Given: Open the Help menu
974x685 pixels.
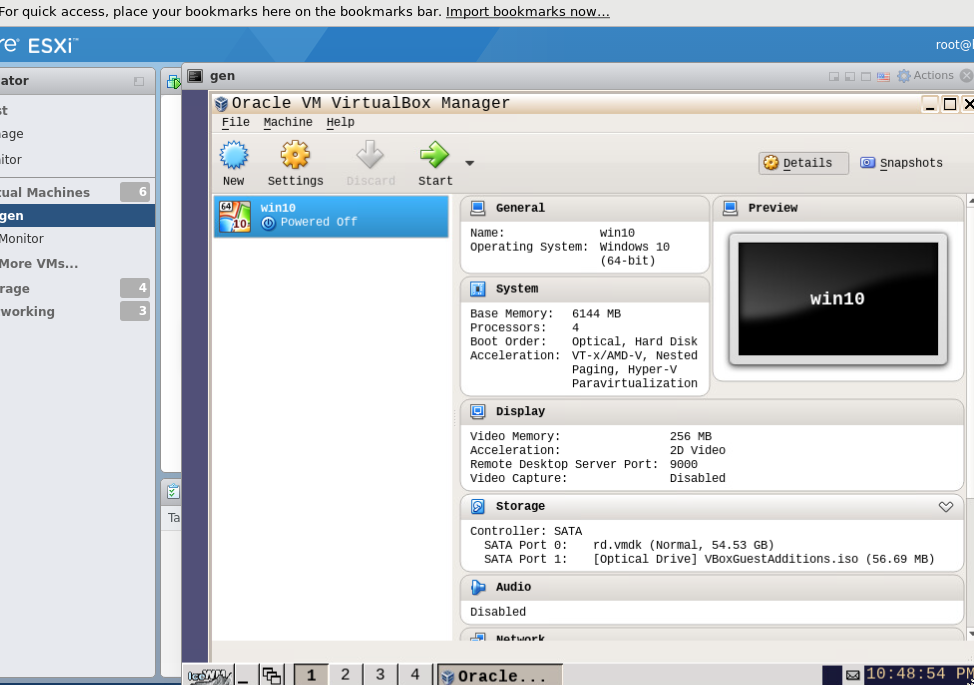Looking at the screenshot, I should 340,122.
